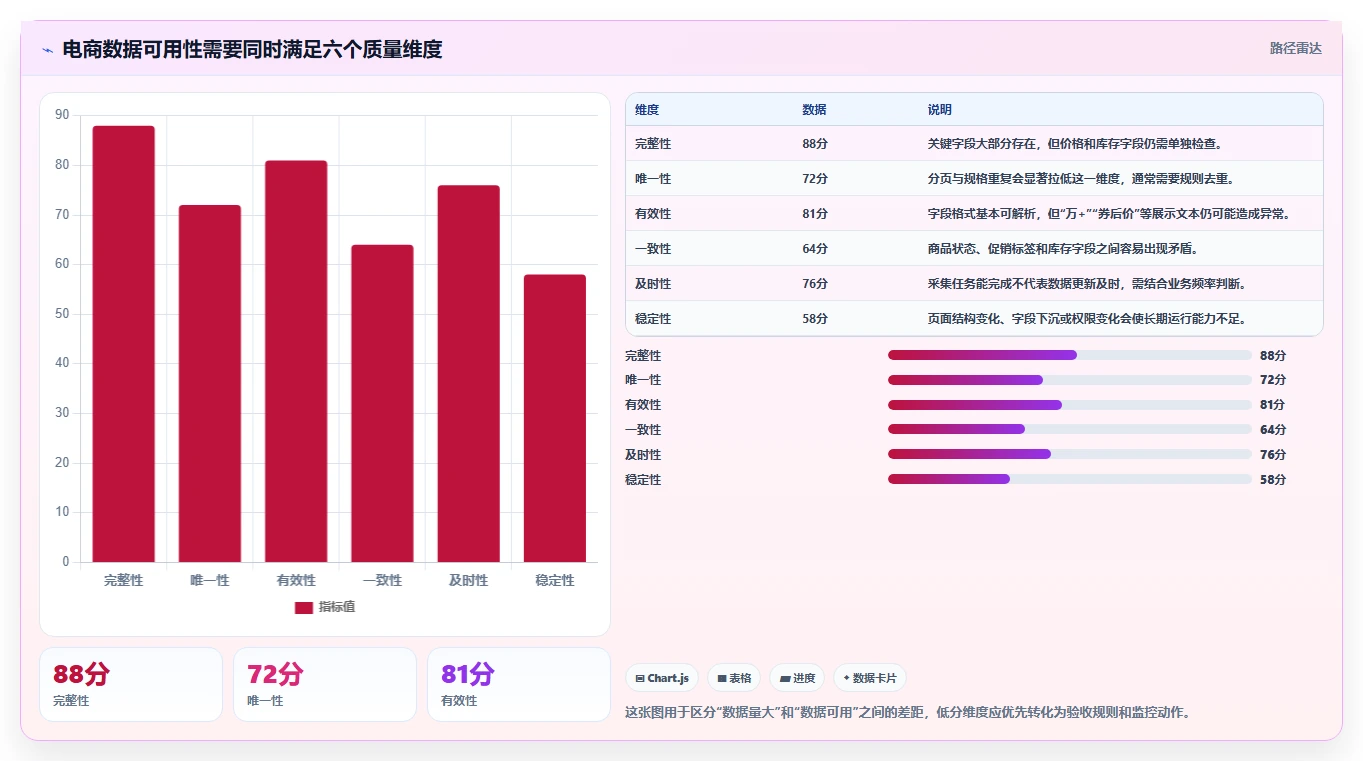The width and height of the screenshot is (1363, 761).
Task: Click the 进度 tag chip
Action: point(797,678)
